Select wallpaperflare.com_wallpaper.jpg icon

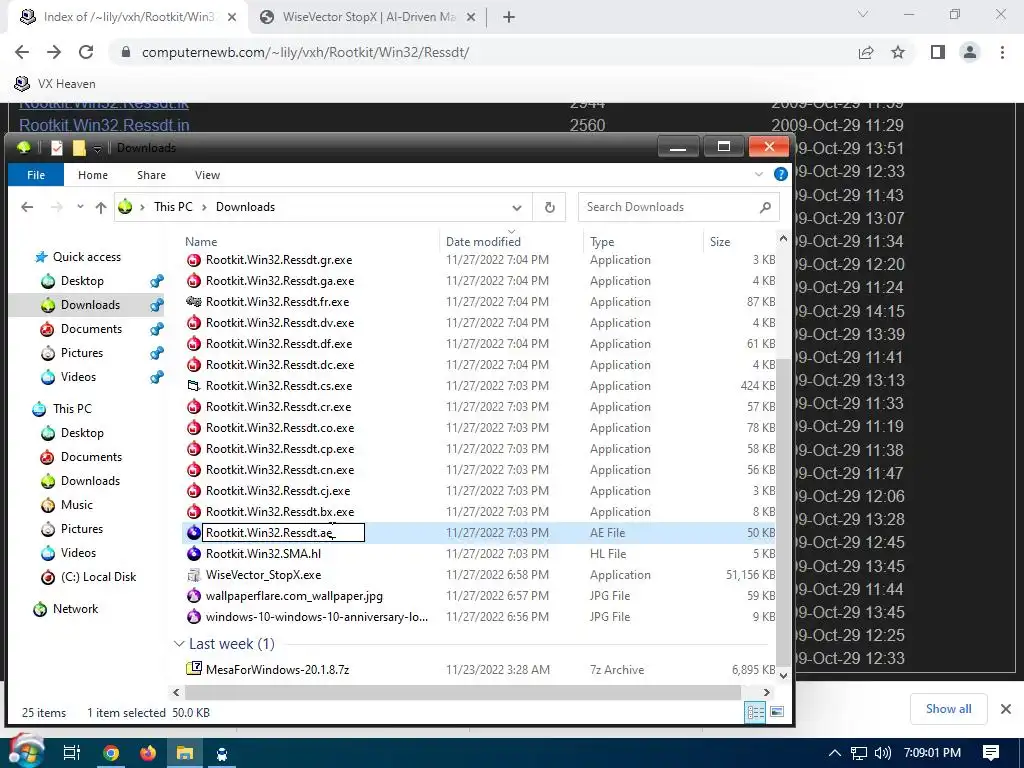point(194,596)
